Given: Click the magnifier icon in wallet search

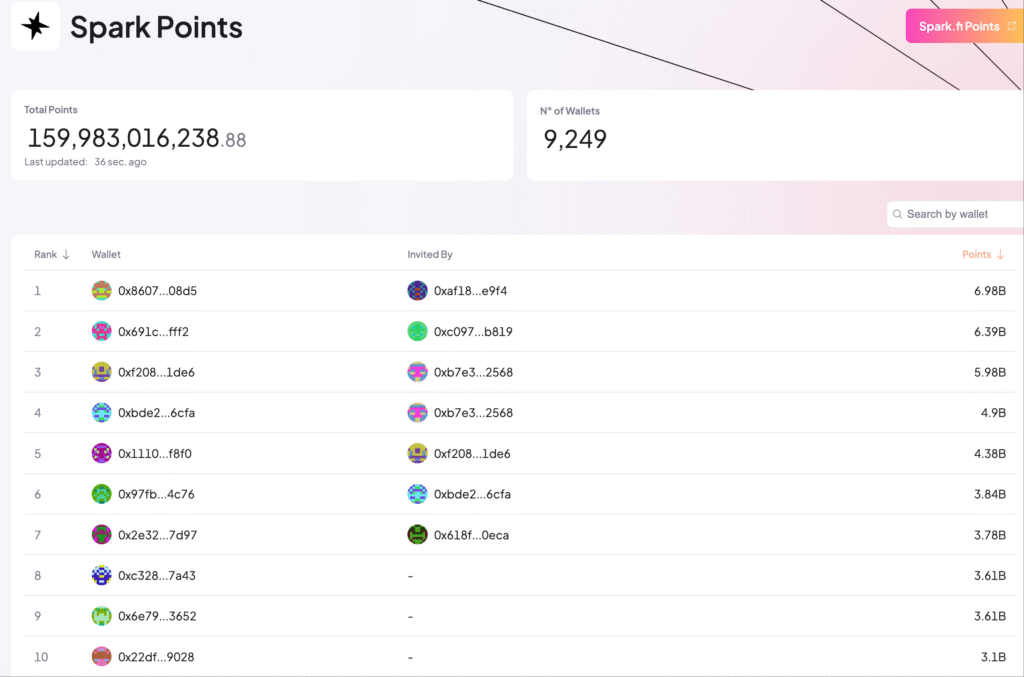Looking at the screenshot, I should 897,214.
